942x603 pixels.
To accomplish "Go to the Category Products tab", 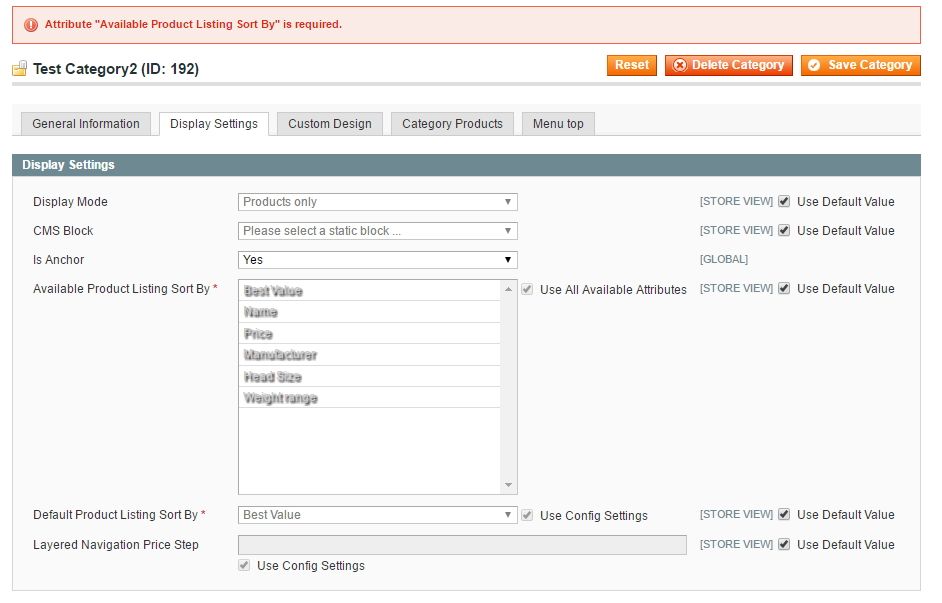I will pyautogui.click(x=452, y=124).
